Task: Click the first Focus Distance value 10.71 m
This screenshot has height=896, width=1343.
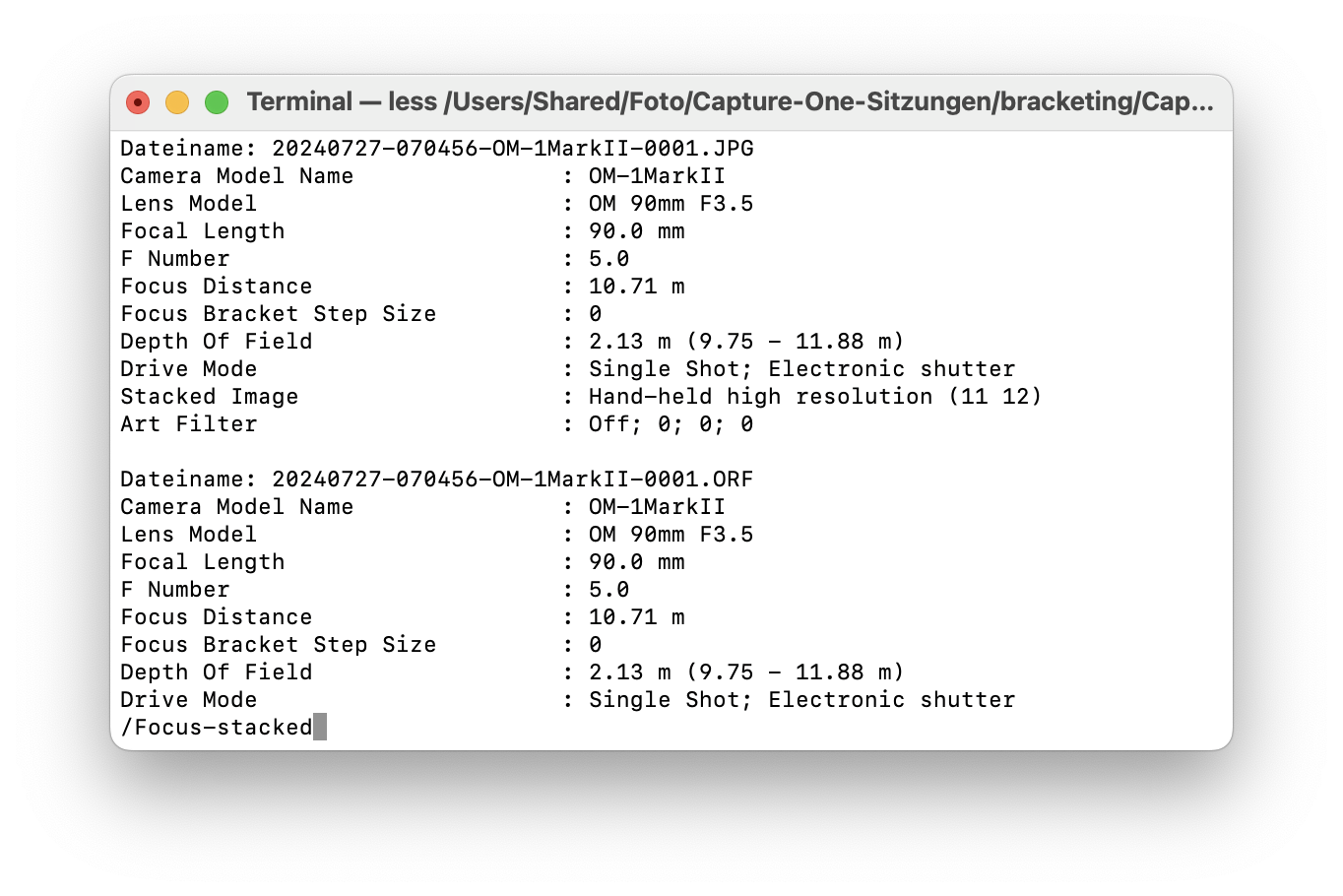Action: point(637,287)
